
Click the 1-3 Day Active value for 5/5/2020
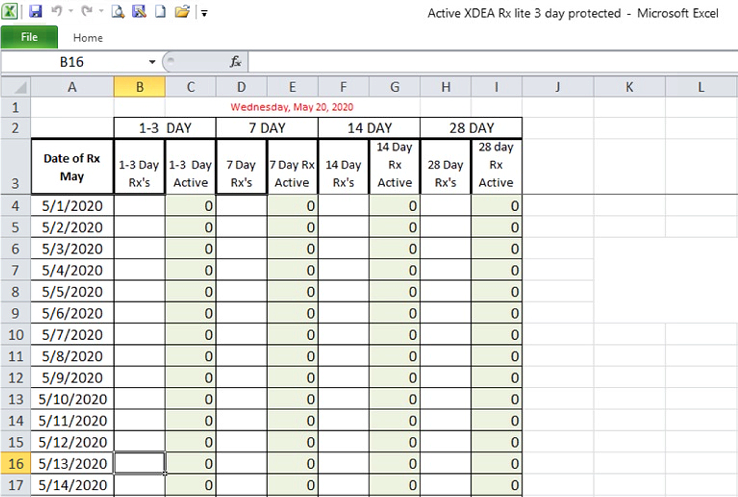click(x=191, y=292)
